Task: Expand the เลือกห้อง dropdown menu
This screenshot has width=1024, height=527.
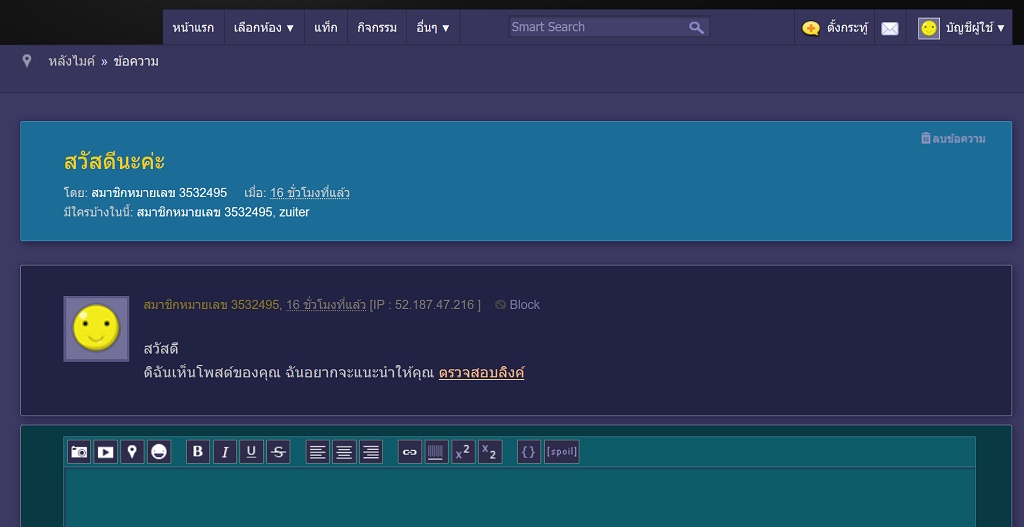Action: tap(264, 27)
